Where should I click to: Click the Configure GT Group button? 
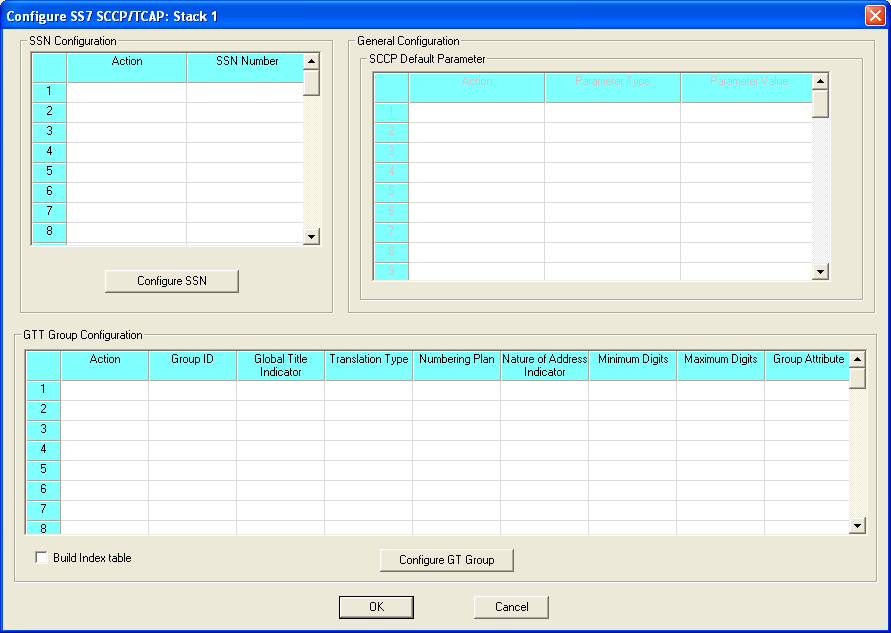pyautogui.click(x=446, y=560)
